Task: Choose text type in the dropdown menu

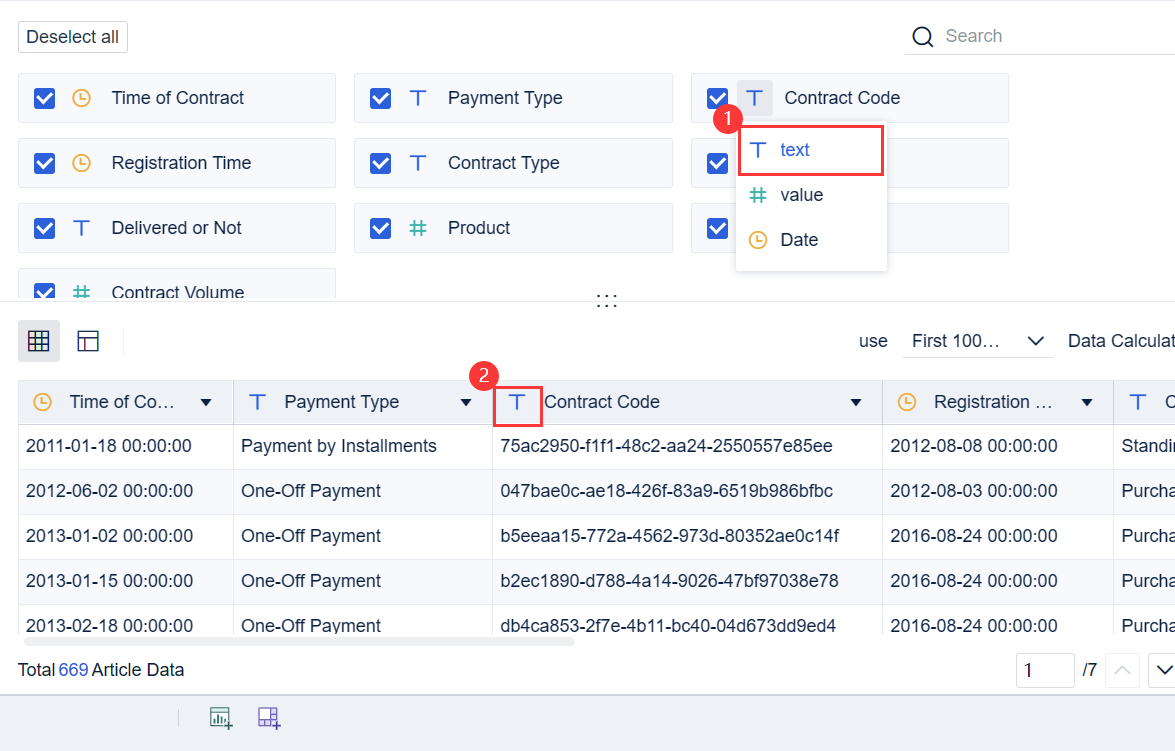Action: click(x=812, y=150)
